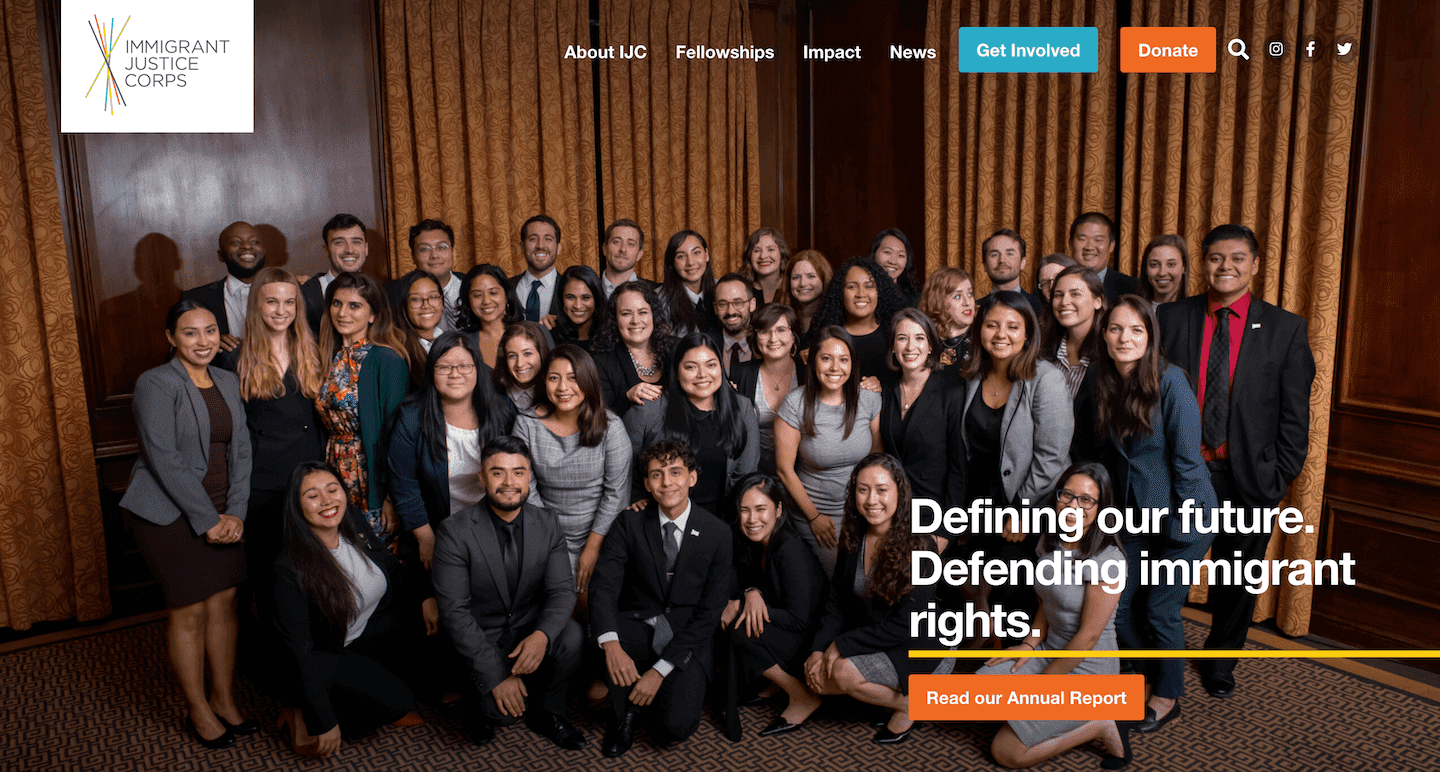Open the About IJC menu
The width and height of the screenshot is (1440, 772).
point(605,52)
